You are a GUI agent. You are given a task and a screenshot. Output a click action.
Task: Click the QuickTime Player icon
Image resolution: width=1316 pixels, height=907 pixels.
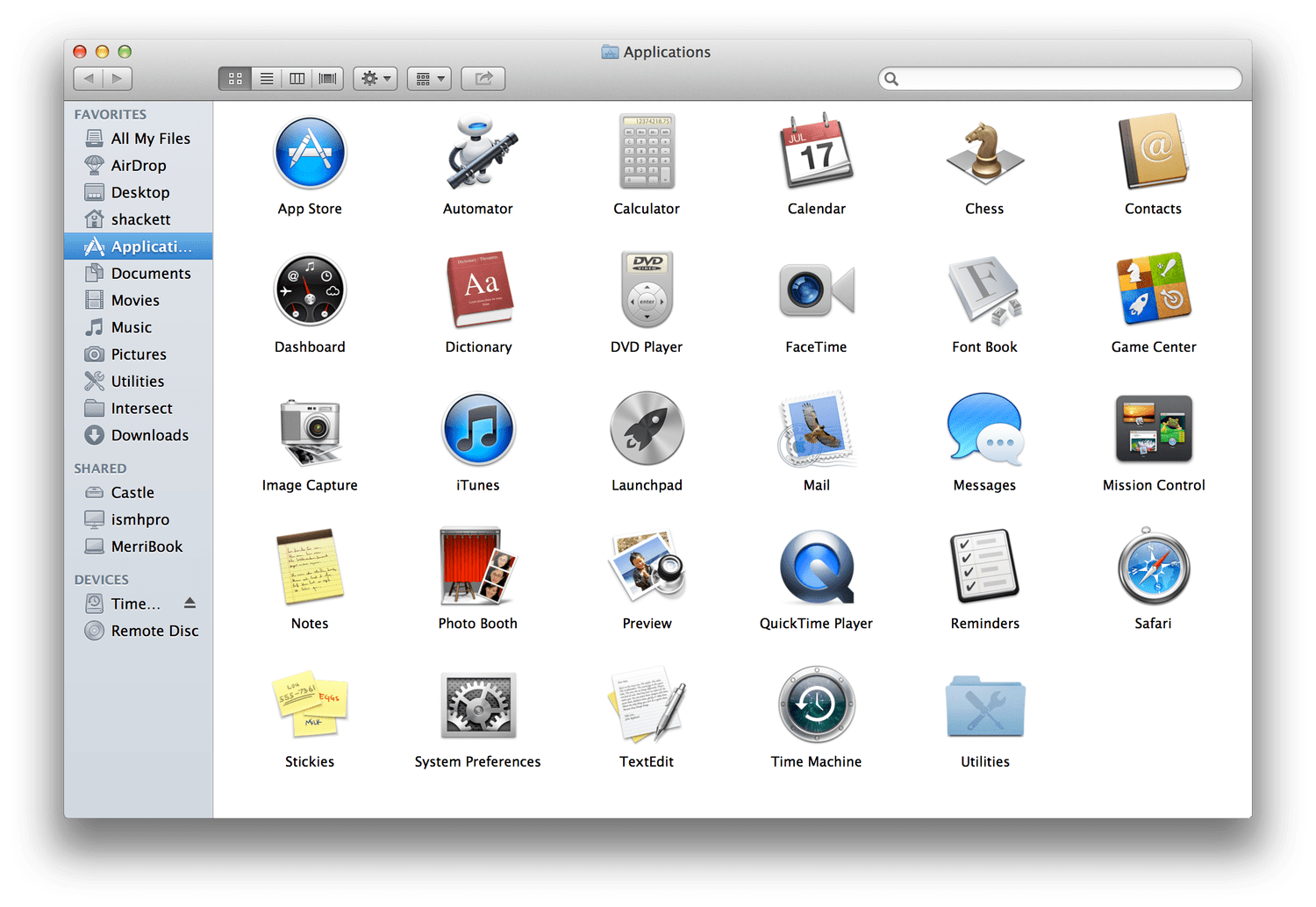[x=817, y=567]
